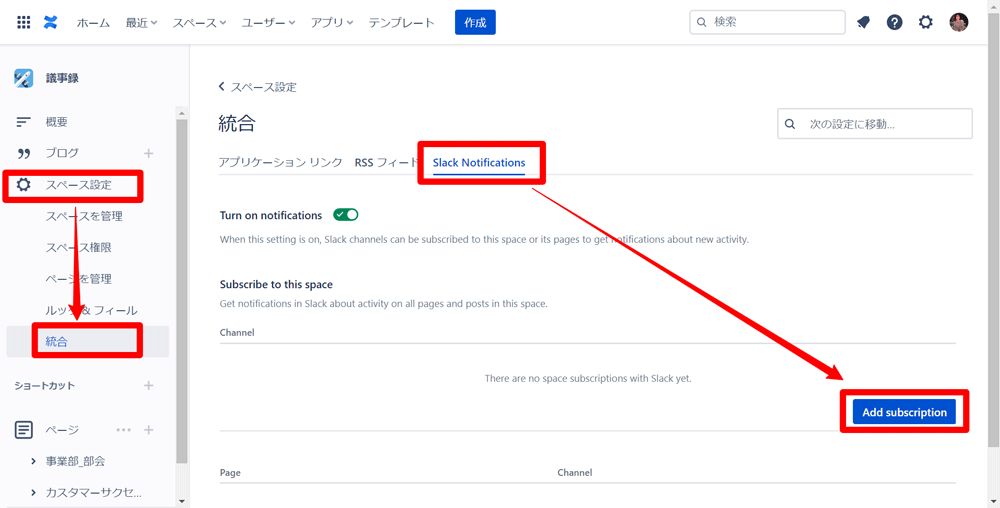Switch to アプリケーション リンク tab

(x=281, y=163)
